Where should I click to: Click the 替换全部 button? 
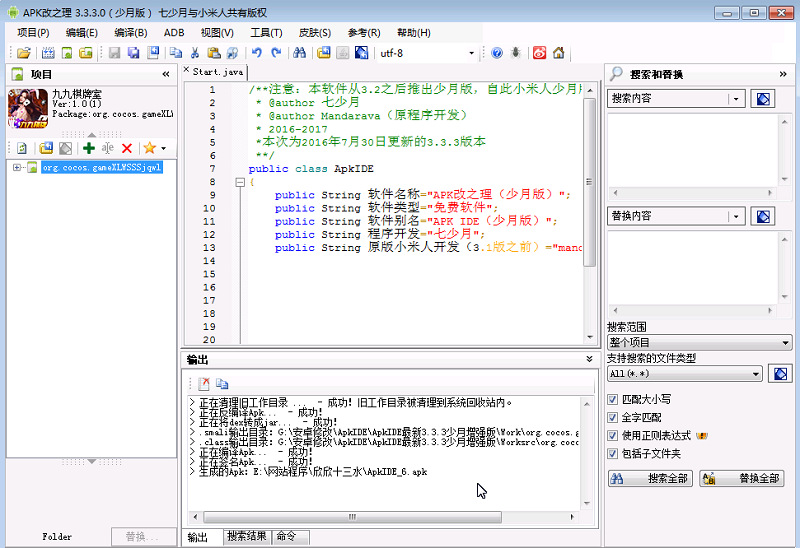tap(741, 478)
